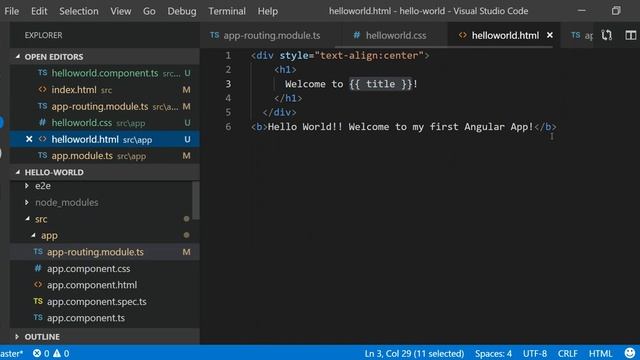Close helloworld.html from Open Editors
This screenshot has width=640, height=360.
pyautogui.click(x=29, y=139)
